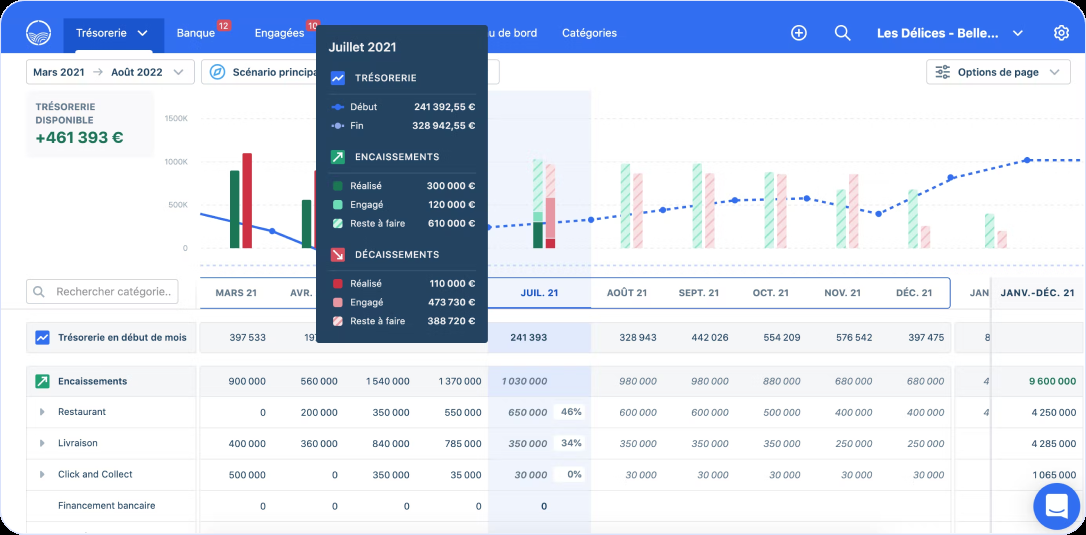Expand the Restaurant category row
This screenshot has height=535, width=1086.
pos(42,412)
